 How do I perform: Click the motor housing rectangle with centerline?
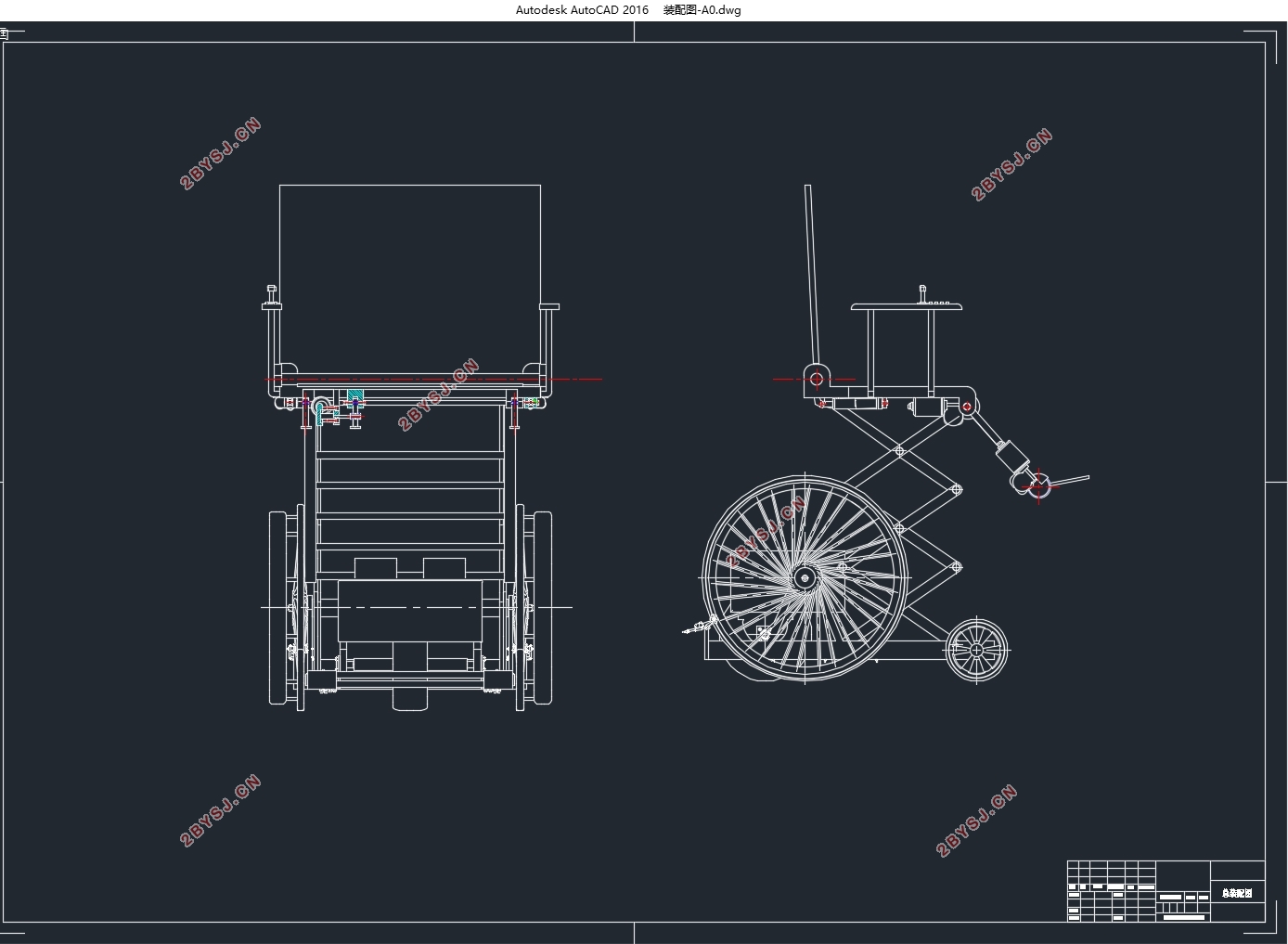pyautogui.click(x=410, y=610)
